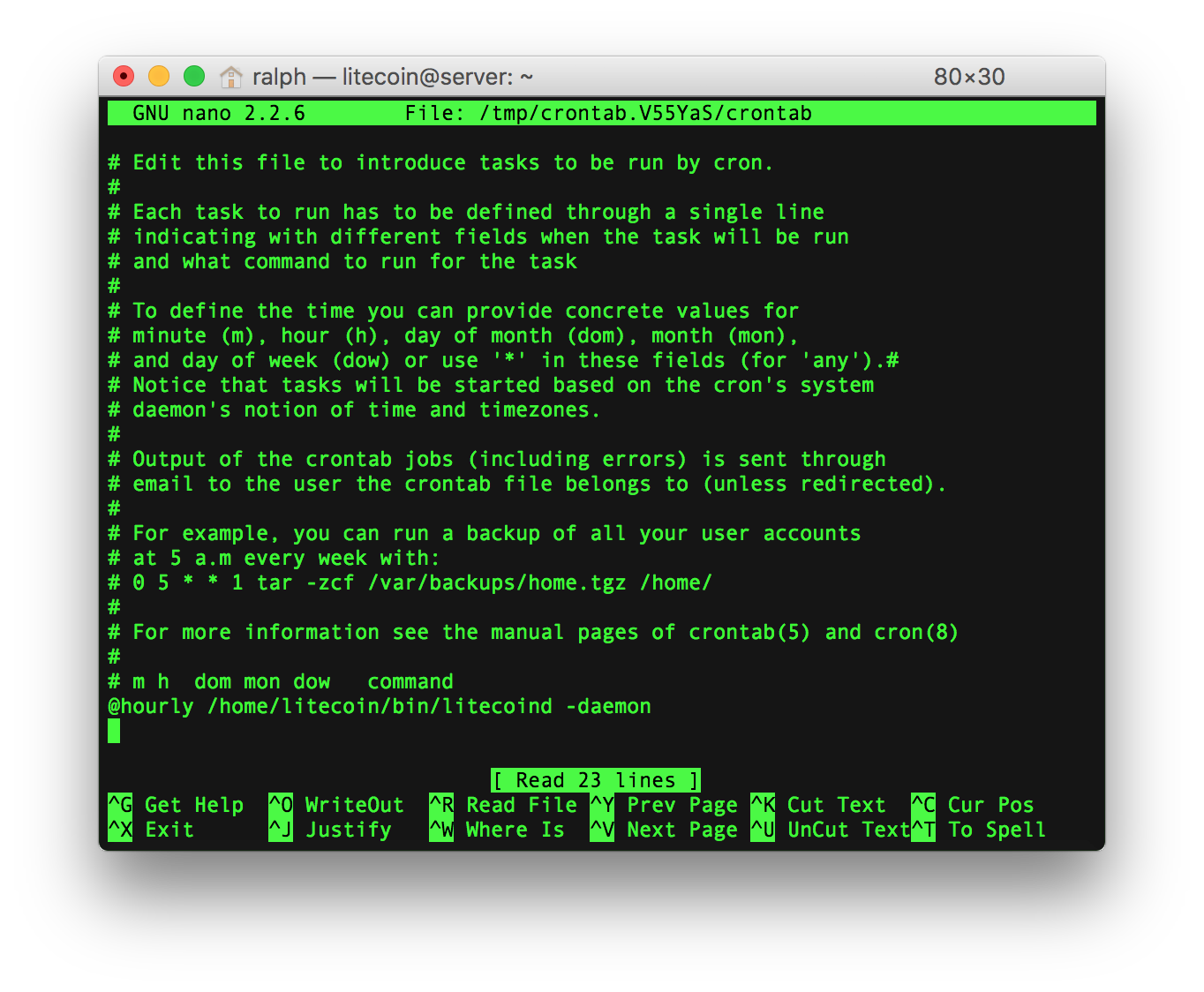Click the '^G Get Help' shortcut
The image size is (1204, 992).
tap(176, 805)
